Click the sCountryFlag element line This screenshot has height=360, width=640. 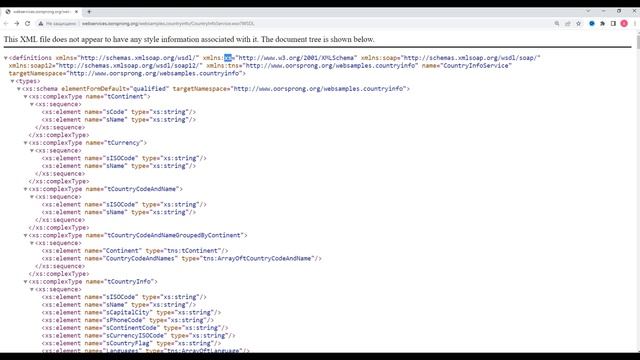point(131,344)
